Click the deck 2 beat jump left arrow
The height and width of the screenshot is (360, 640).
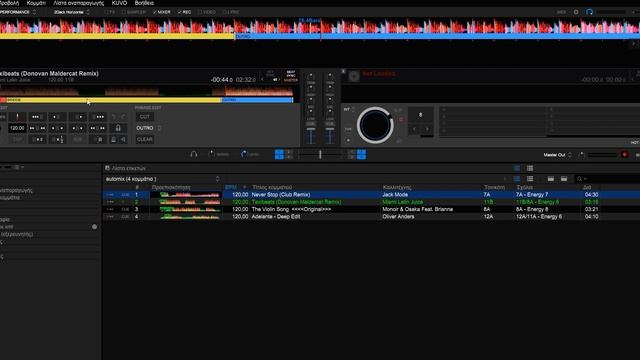(x=414, y=129)
